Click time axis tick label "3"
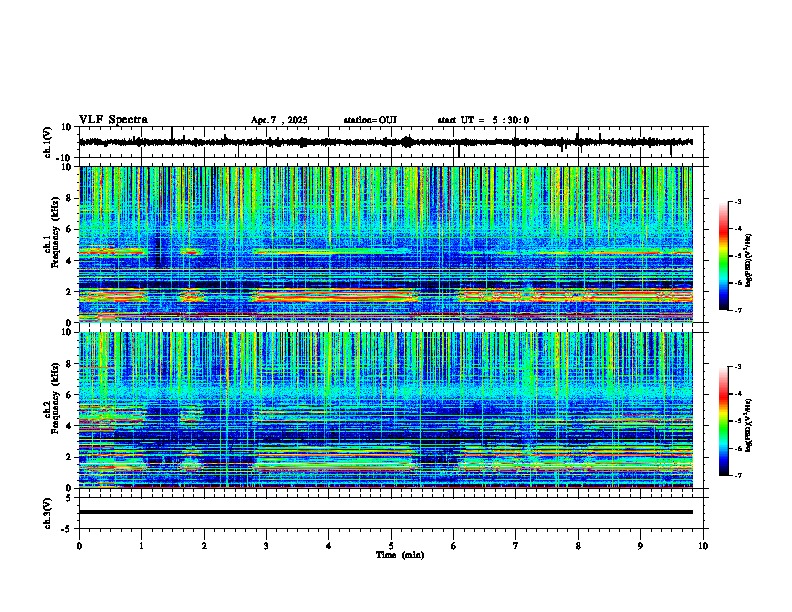Viewport: 792px width, 612px height. coord(266,546)
